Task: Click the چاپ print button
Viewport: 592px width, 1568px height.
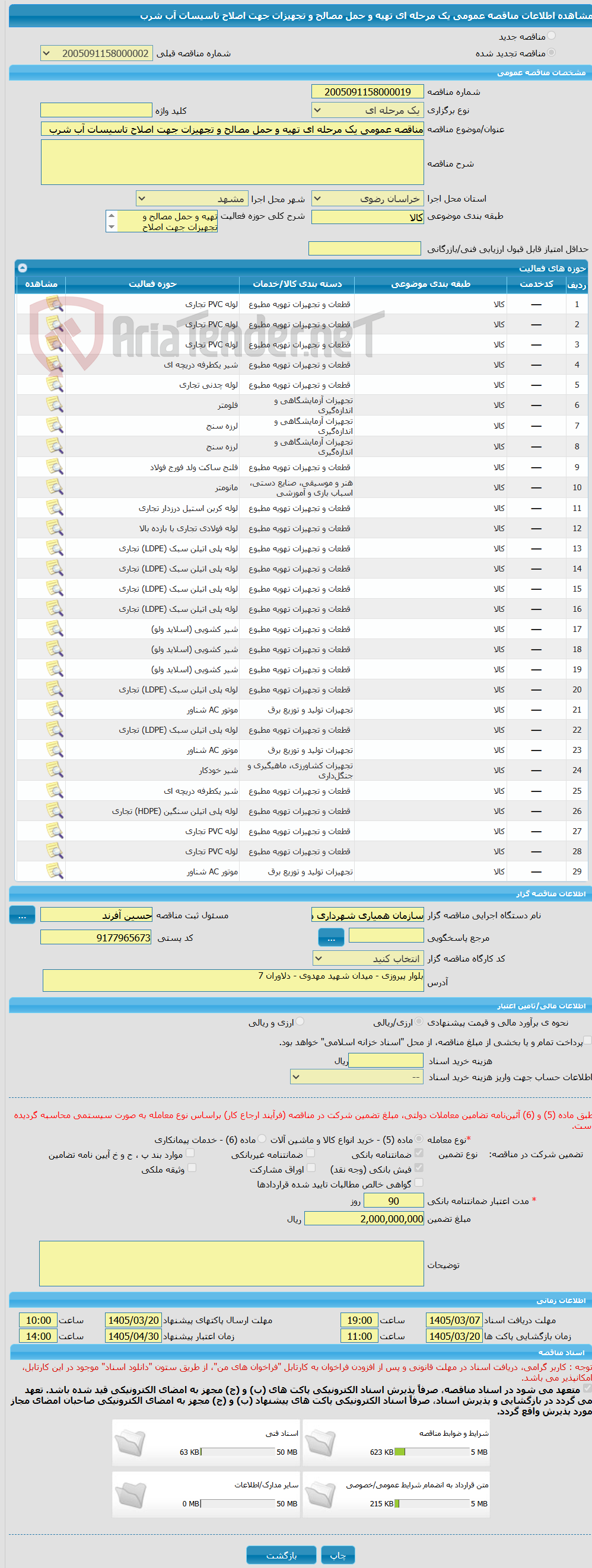Action: point(338,1554)
